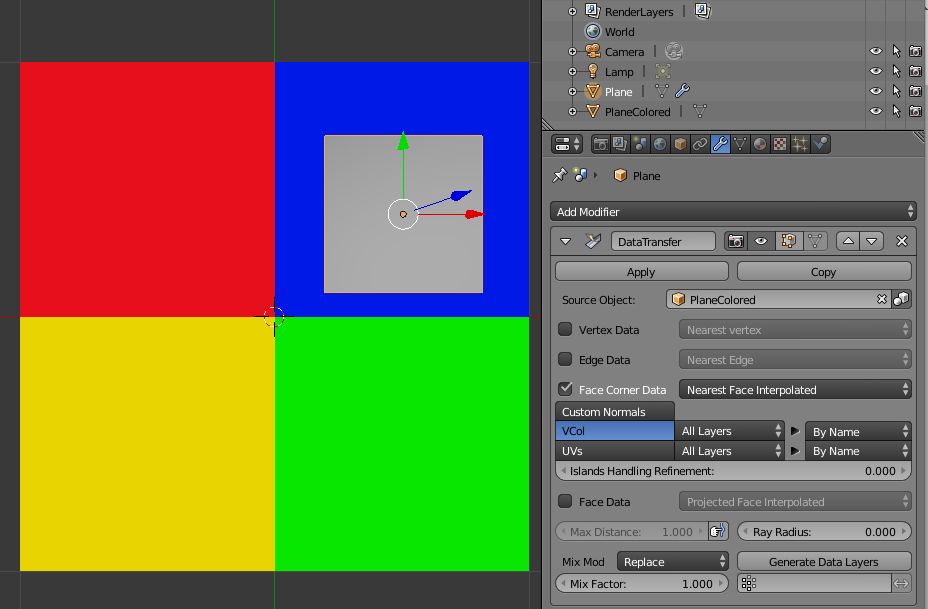Toggle the pin icon next to Plane breadcrumb
This screenshot has height=609, width=928.
tap(559, 175)
